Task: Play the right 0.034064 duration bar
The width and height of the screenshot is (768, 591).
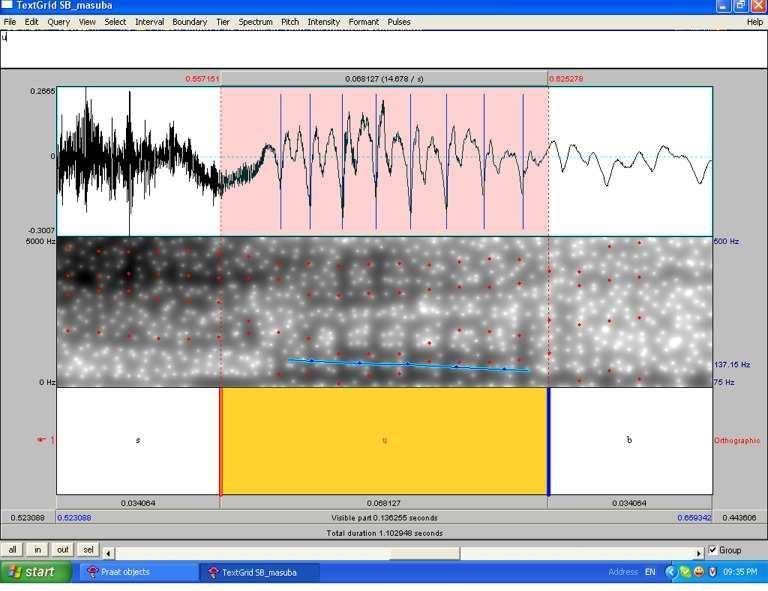Action: point(630,503)
